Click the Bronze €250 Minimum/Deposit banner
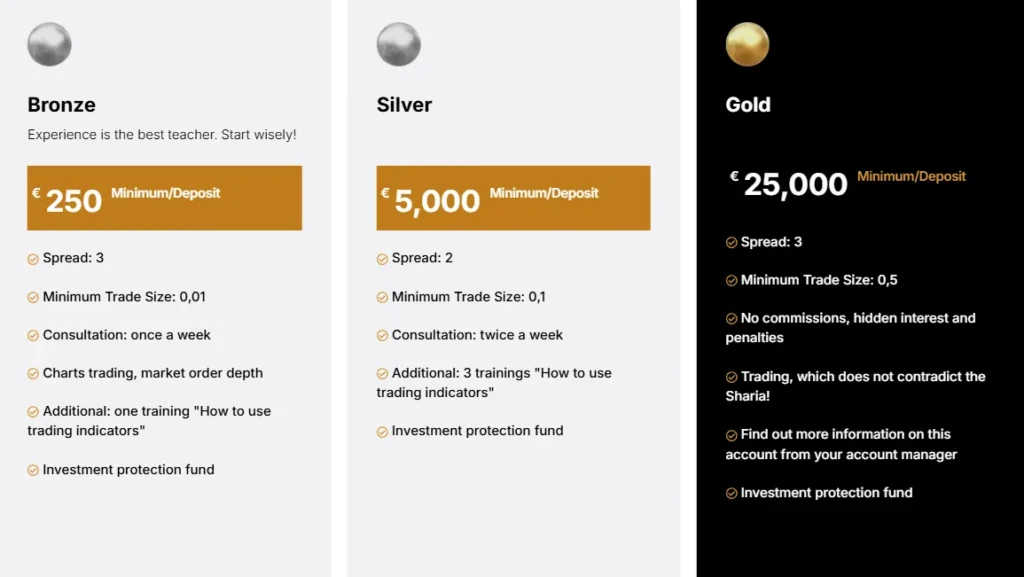Viewport: 1024px width, 577px height. pos(164,198)
